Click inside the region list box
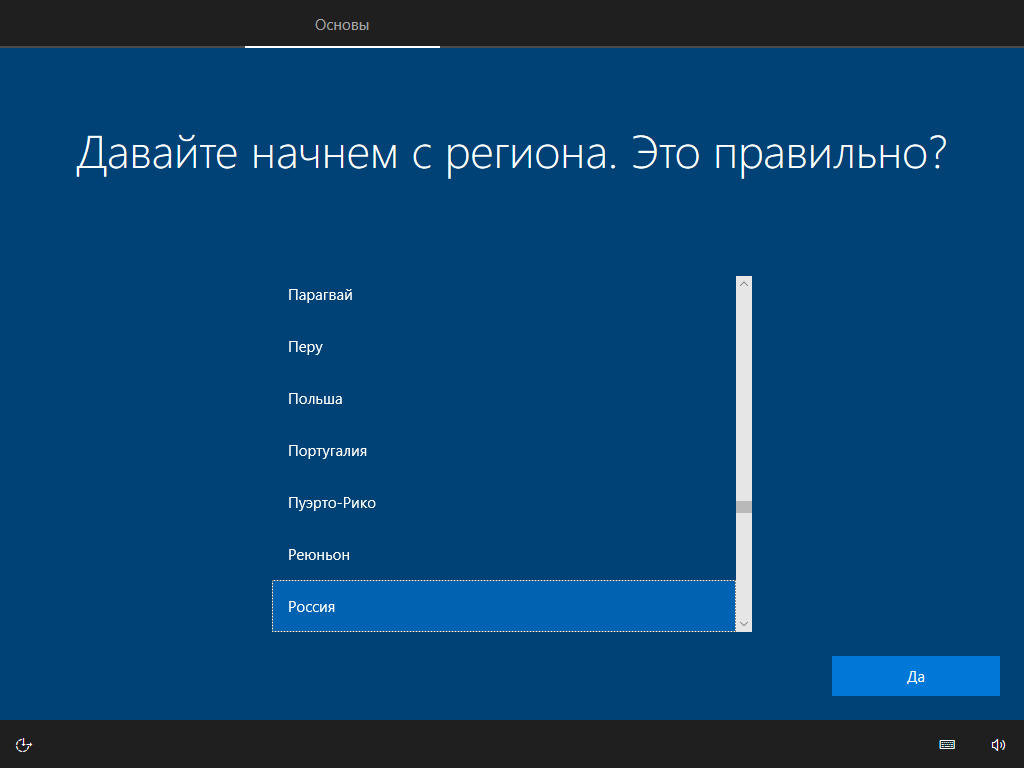Screen dimensions: 1024x768 (x=500, y=450)
